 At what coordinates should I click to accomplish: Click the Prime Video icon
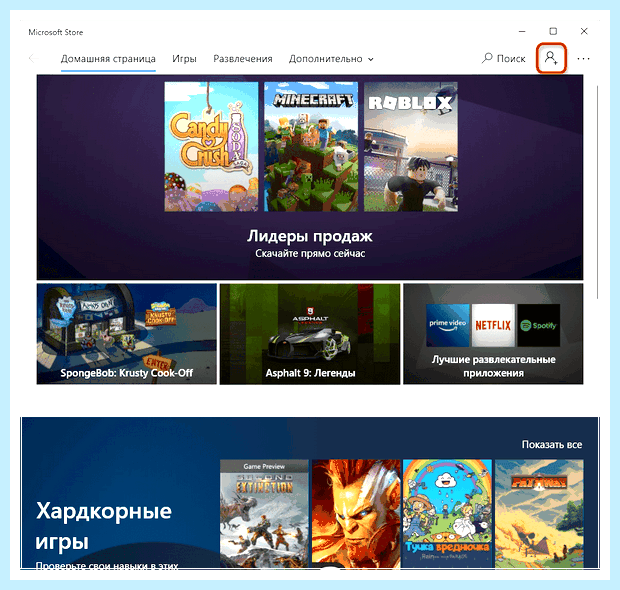tap(448, 325)
